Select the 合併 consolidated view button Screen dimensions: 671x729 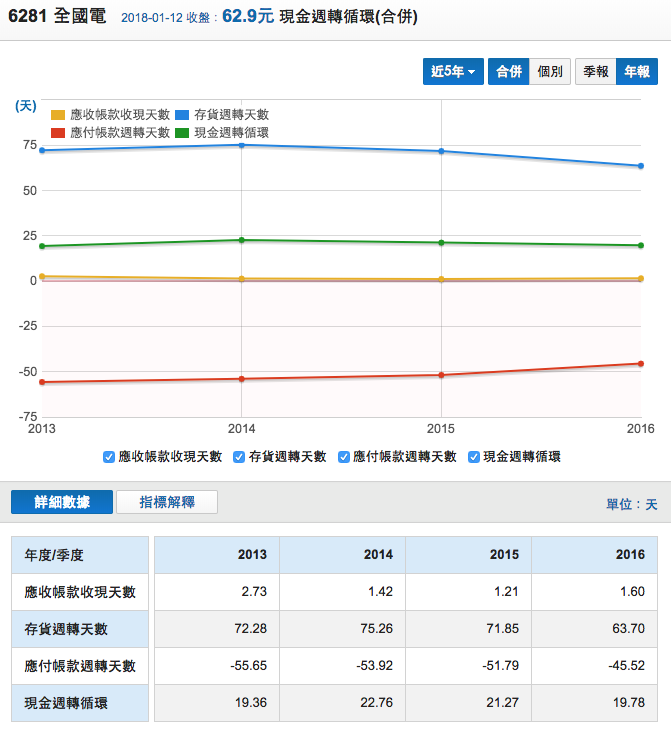tap(509, 71)
